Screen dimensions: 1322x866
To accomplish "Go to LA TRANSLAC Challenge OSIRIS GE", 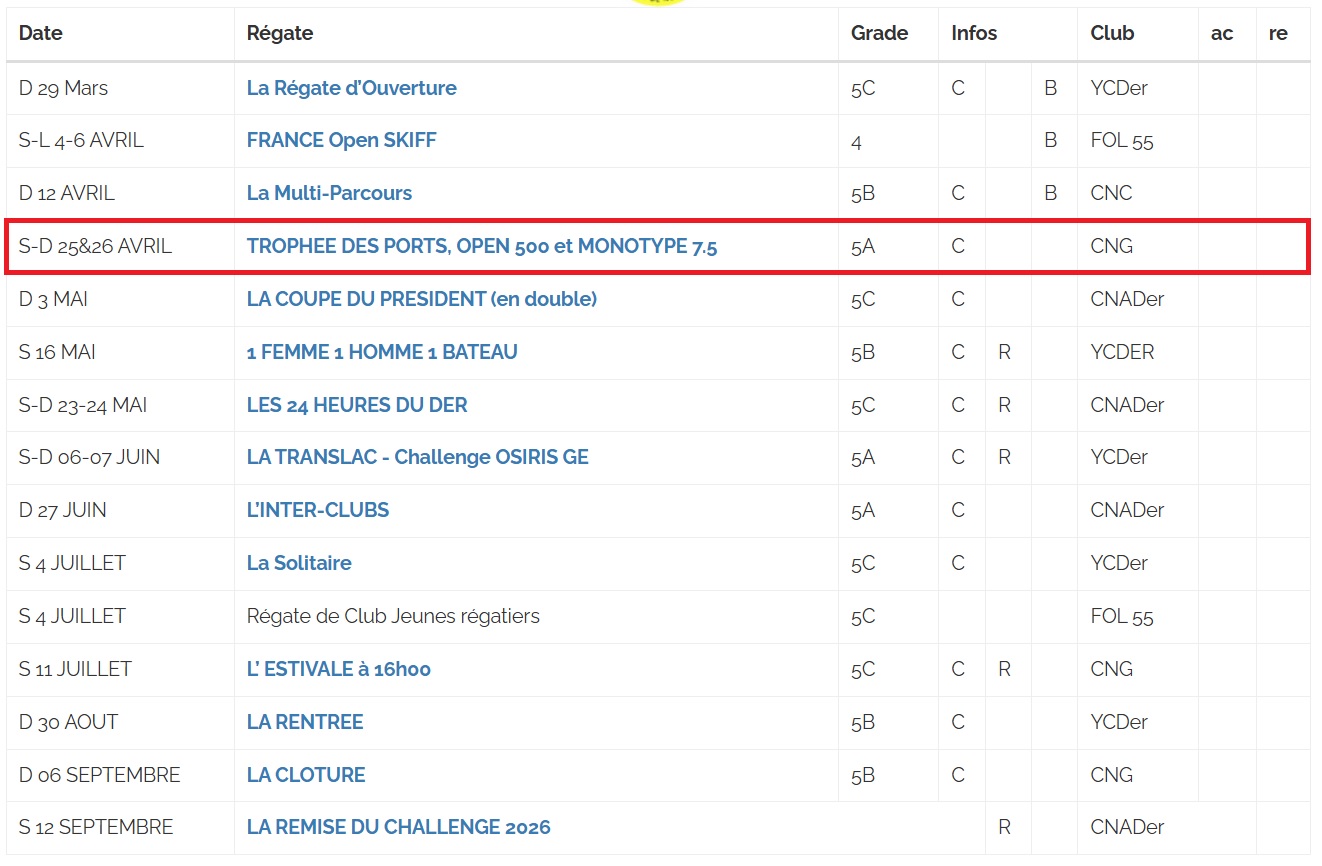I will click(x=417, y=457).
